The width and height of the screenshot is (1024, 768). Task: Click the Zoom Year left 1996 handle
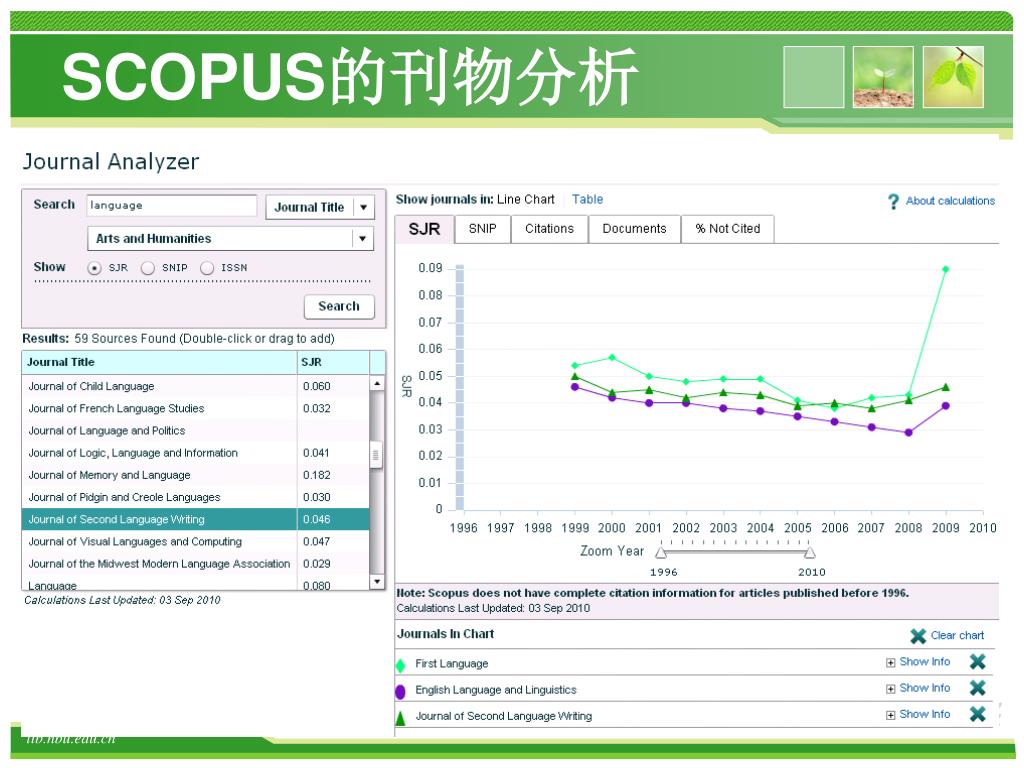pos(661,553)
